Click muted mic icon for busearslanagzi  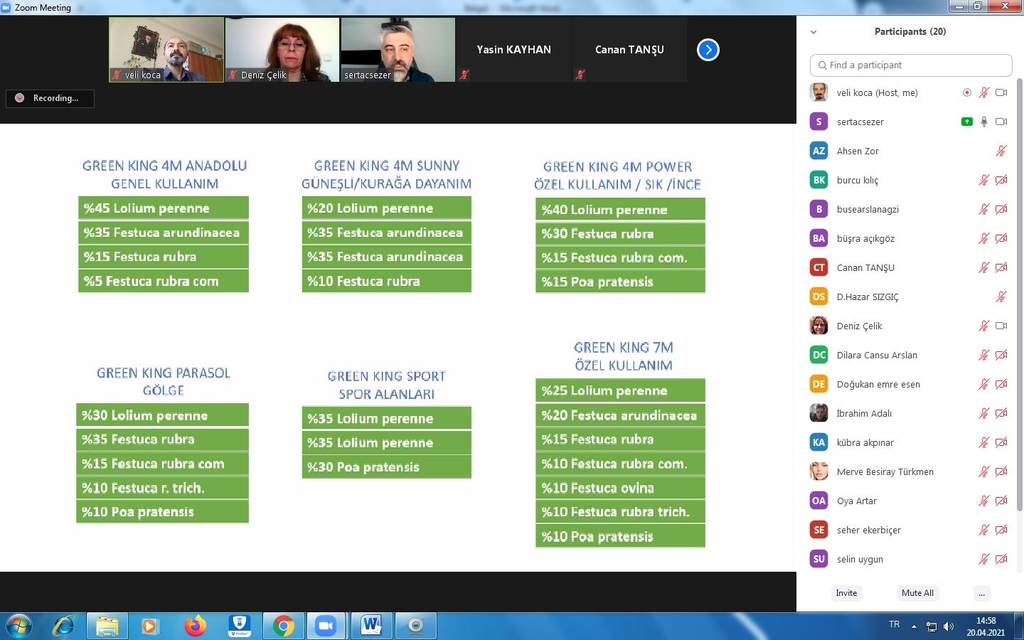[984, 209]
